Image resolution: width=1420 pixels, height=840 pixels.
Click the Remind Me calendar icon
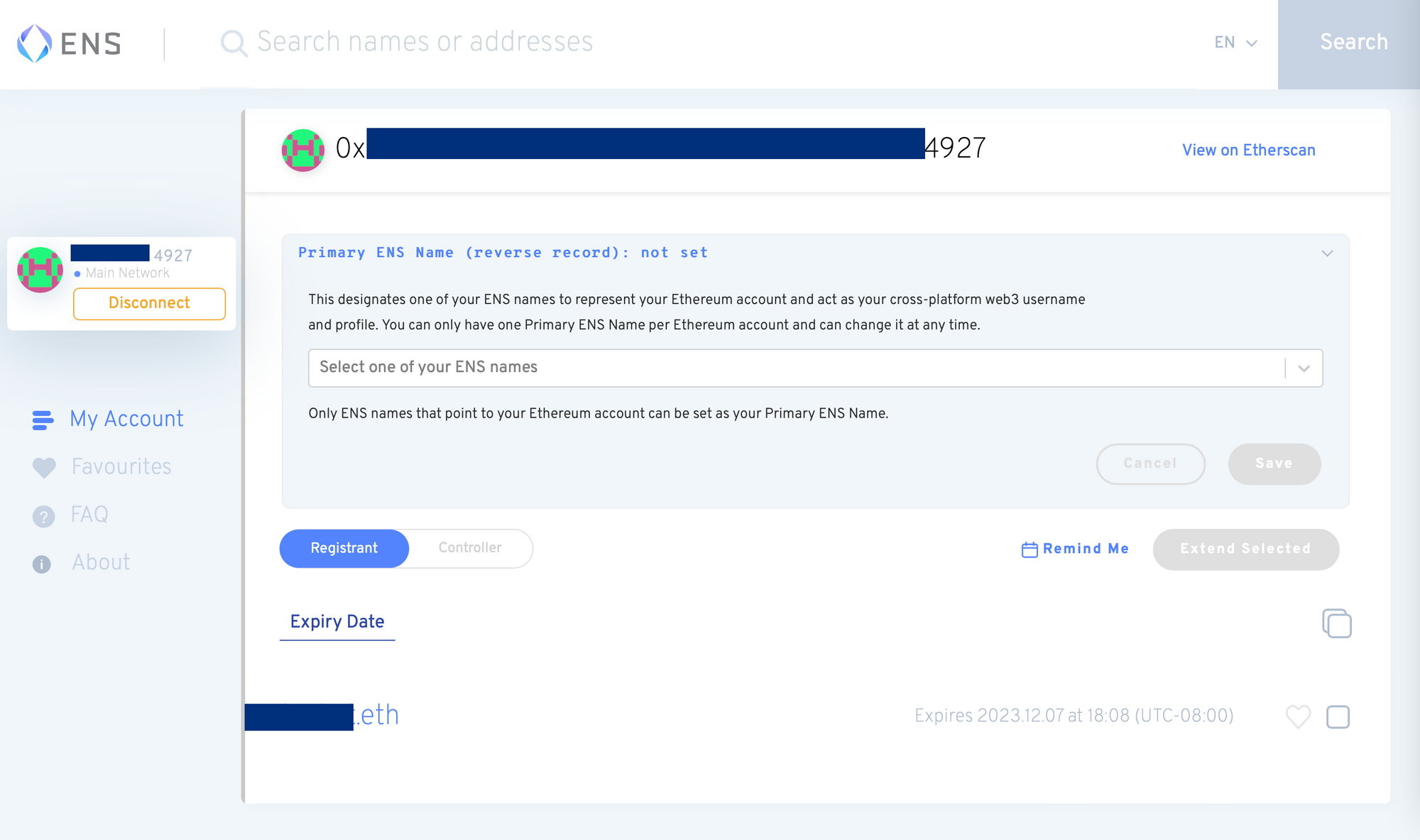1029,550
